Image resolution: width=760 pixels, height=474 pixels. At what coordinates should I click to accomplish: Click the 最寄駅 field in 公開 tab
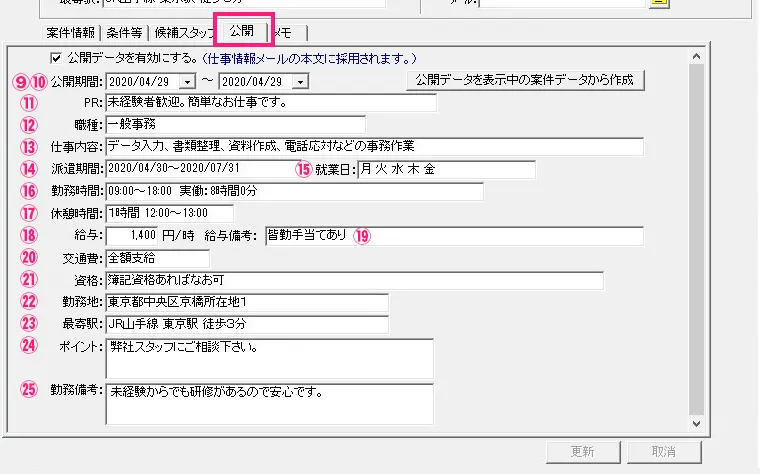tap(247, 324)
